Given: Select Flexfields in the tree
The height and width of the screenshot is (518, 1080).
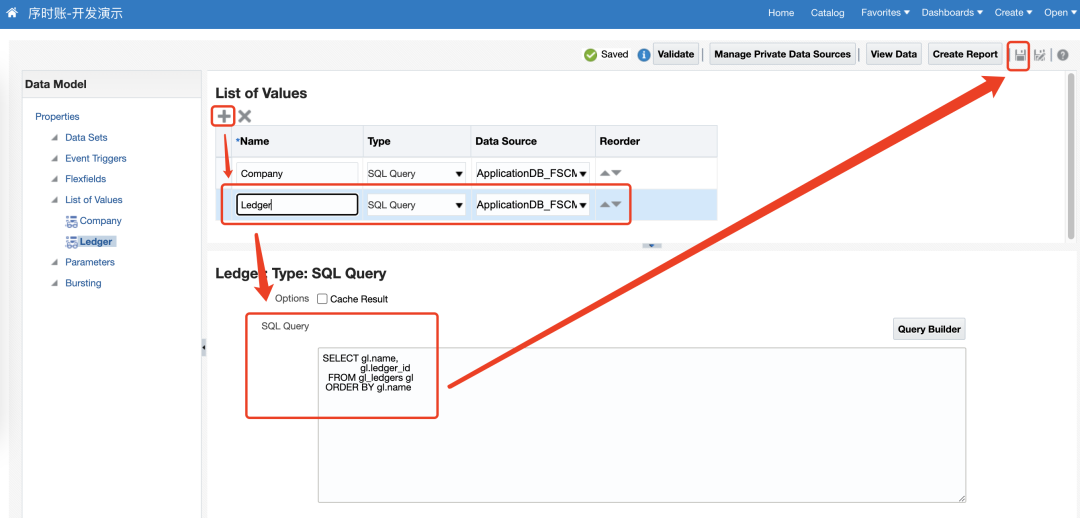Looking at the screenshot, I should 85,179.
